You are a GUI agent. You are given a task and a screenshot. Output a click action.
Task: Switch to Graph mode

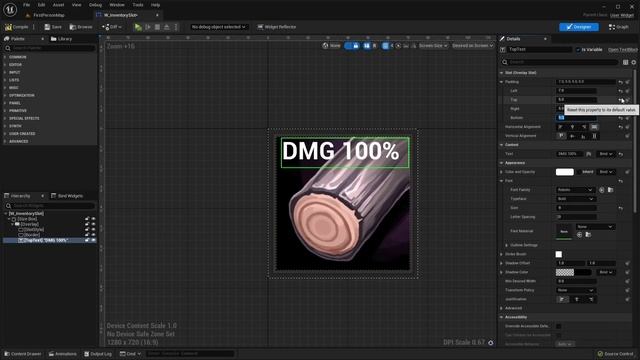[619, 27]
